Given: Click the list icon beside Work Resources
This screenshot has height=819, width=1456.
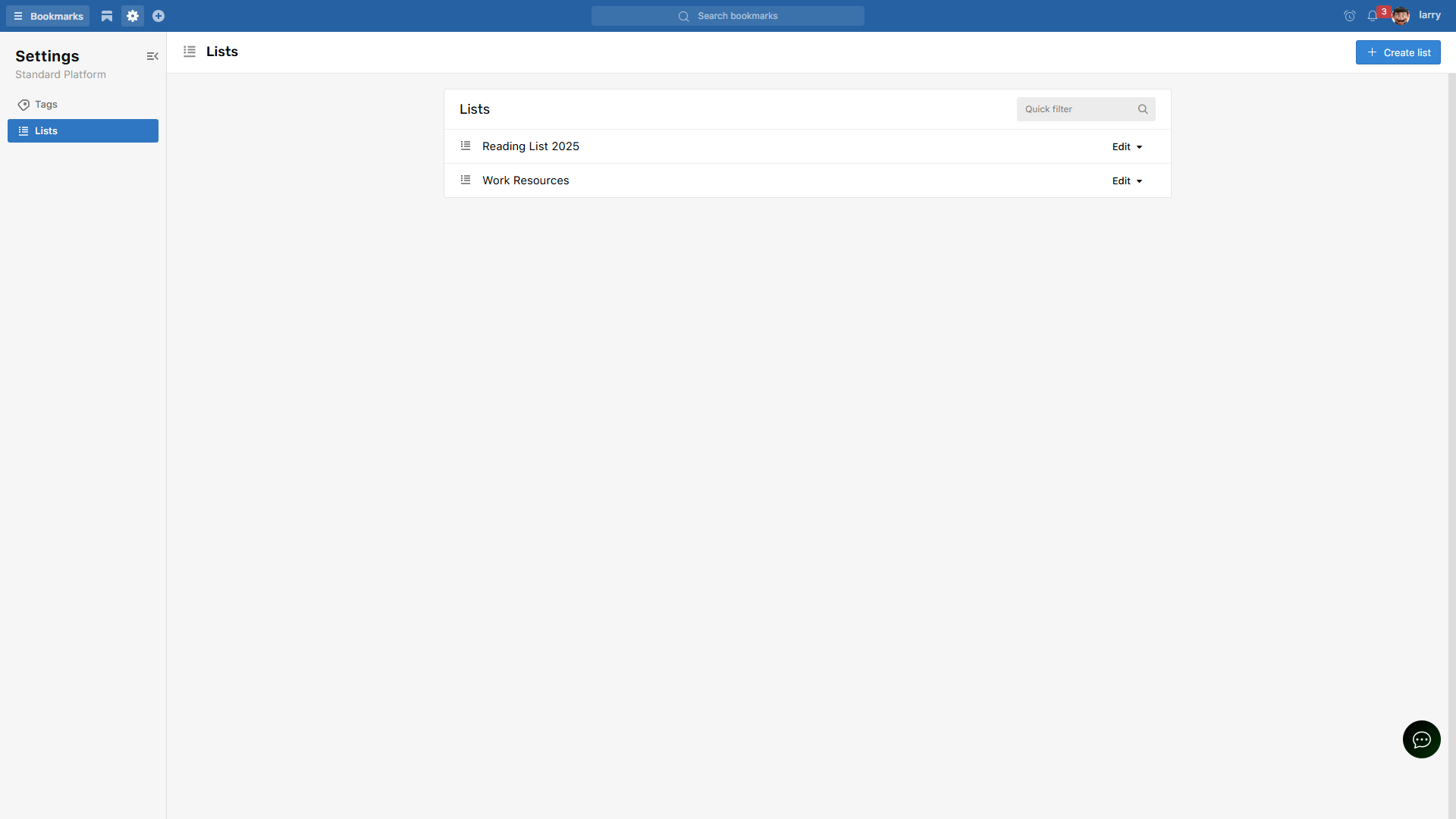Looking at the screenshot, I should (466, 180).
